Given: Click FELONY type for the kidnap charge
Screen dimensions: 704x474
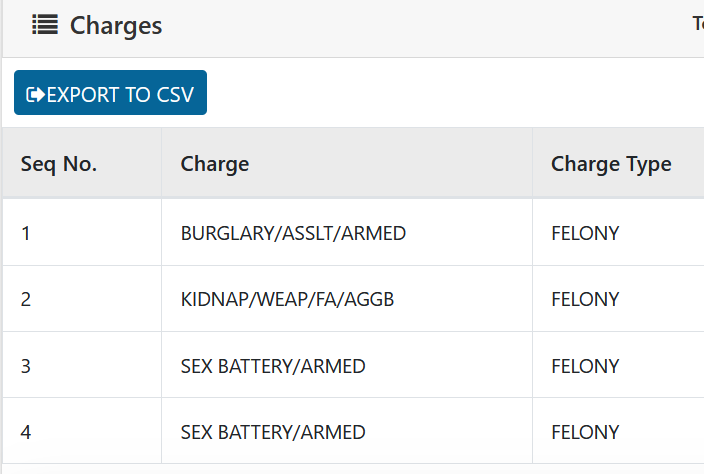Looking at the screenshot, I should point(585,299).
